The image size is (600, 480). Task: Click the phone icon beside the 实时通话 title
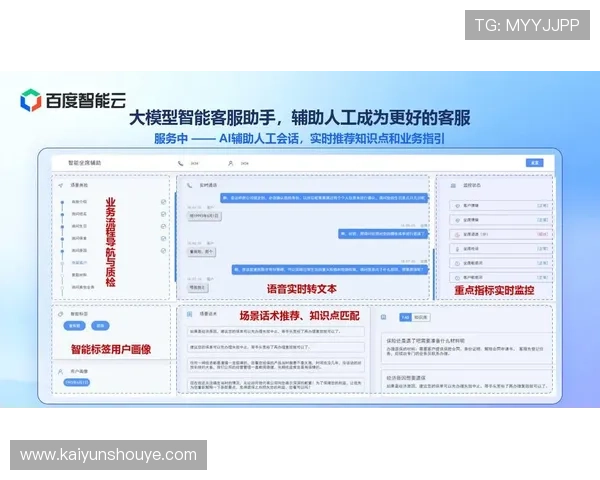tap(189, 185)
